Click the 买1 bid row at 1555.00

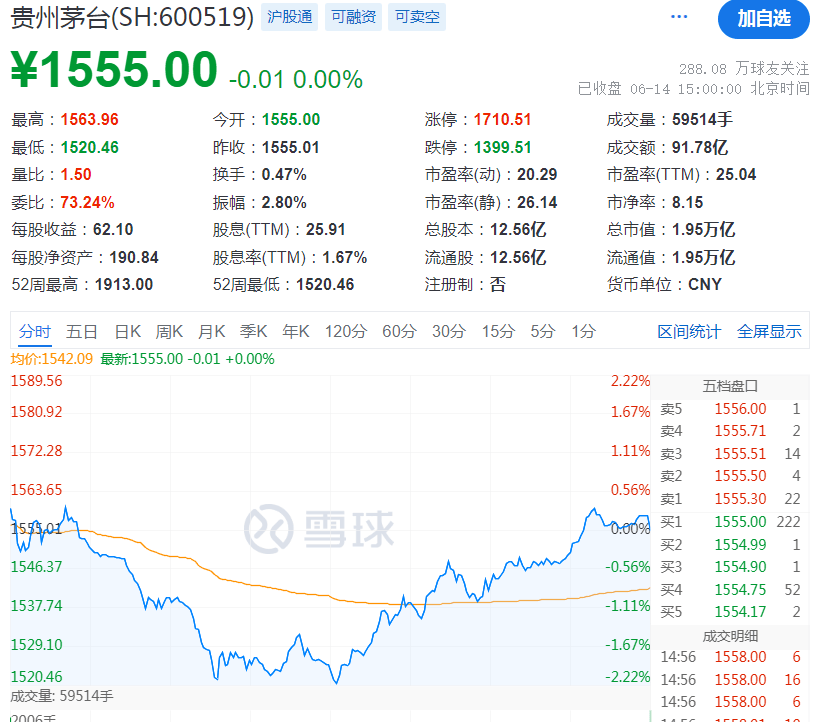(x=731, y=522)
